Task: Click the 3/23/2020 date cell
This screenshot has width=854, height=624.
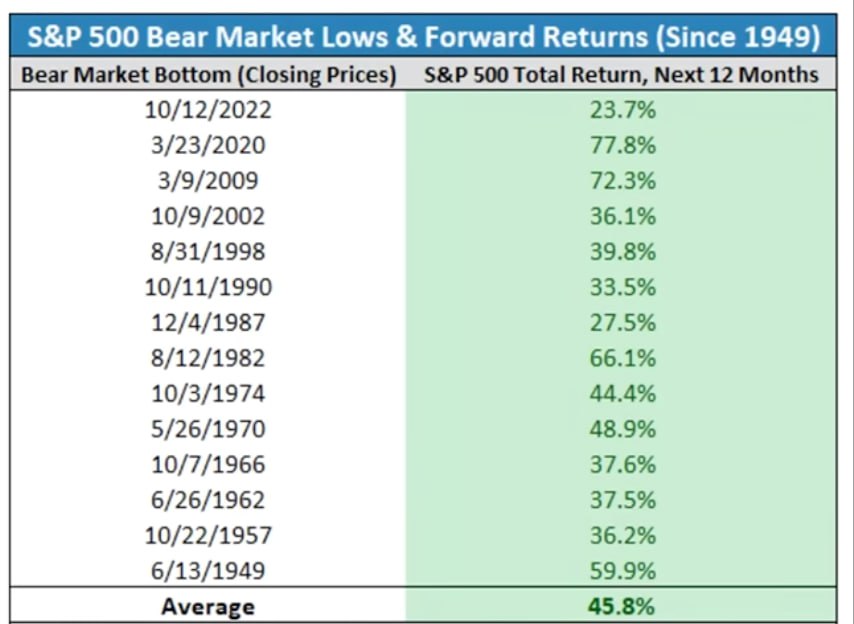Action: (x=208, y=145)
